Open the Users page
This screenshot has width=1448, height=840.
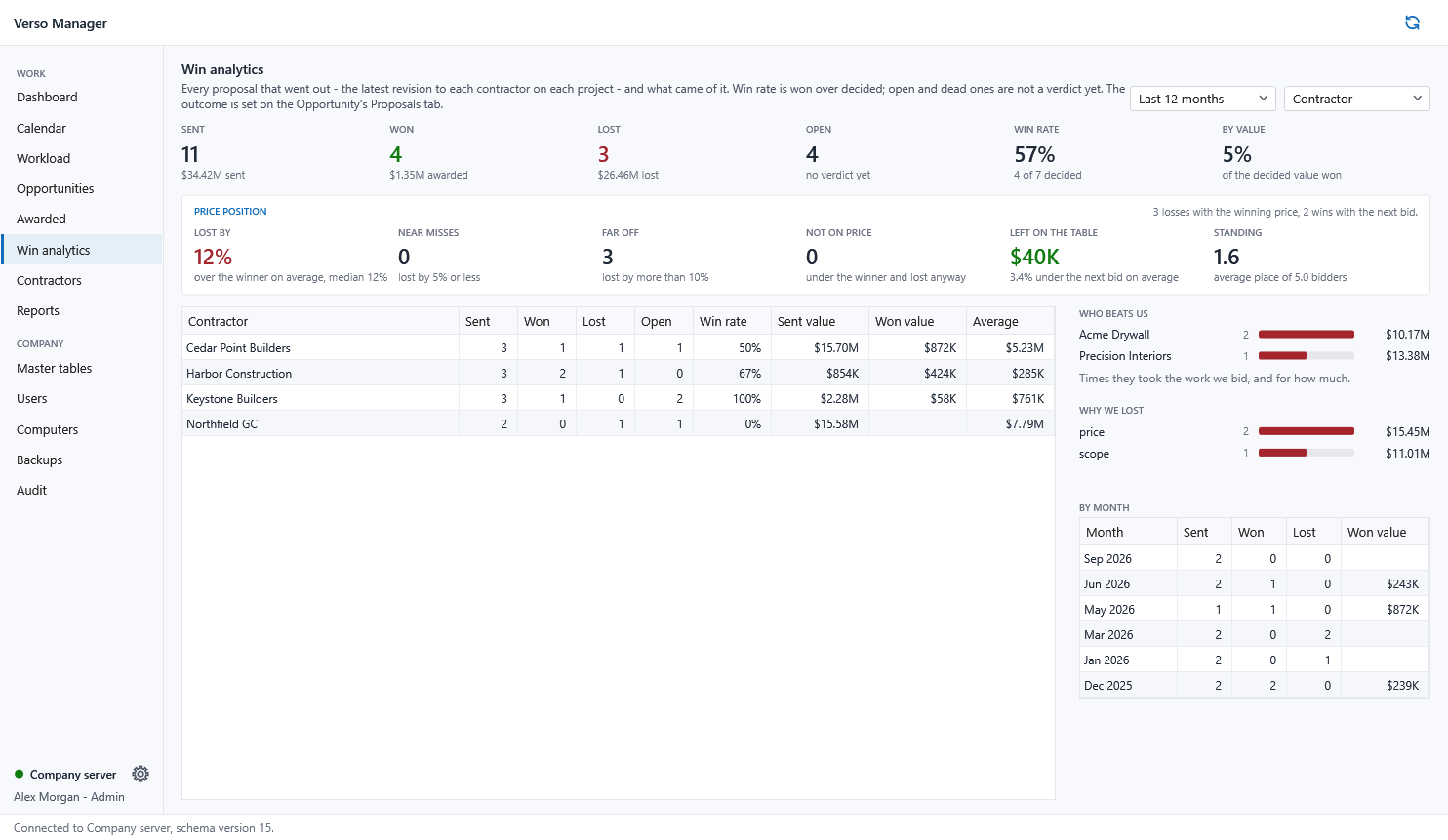(82, 398)
